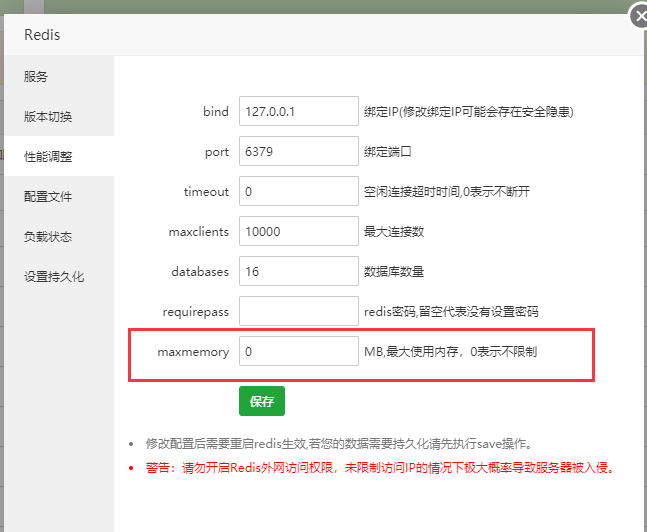Click the databases input showing 16

(x=299, y=271)
